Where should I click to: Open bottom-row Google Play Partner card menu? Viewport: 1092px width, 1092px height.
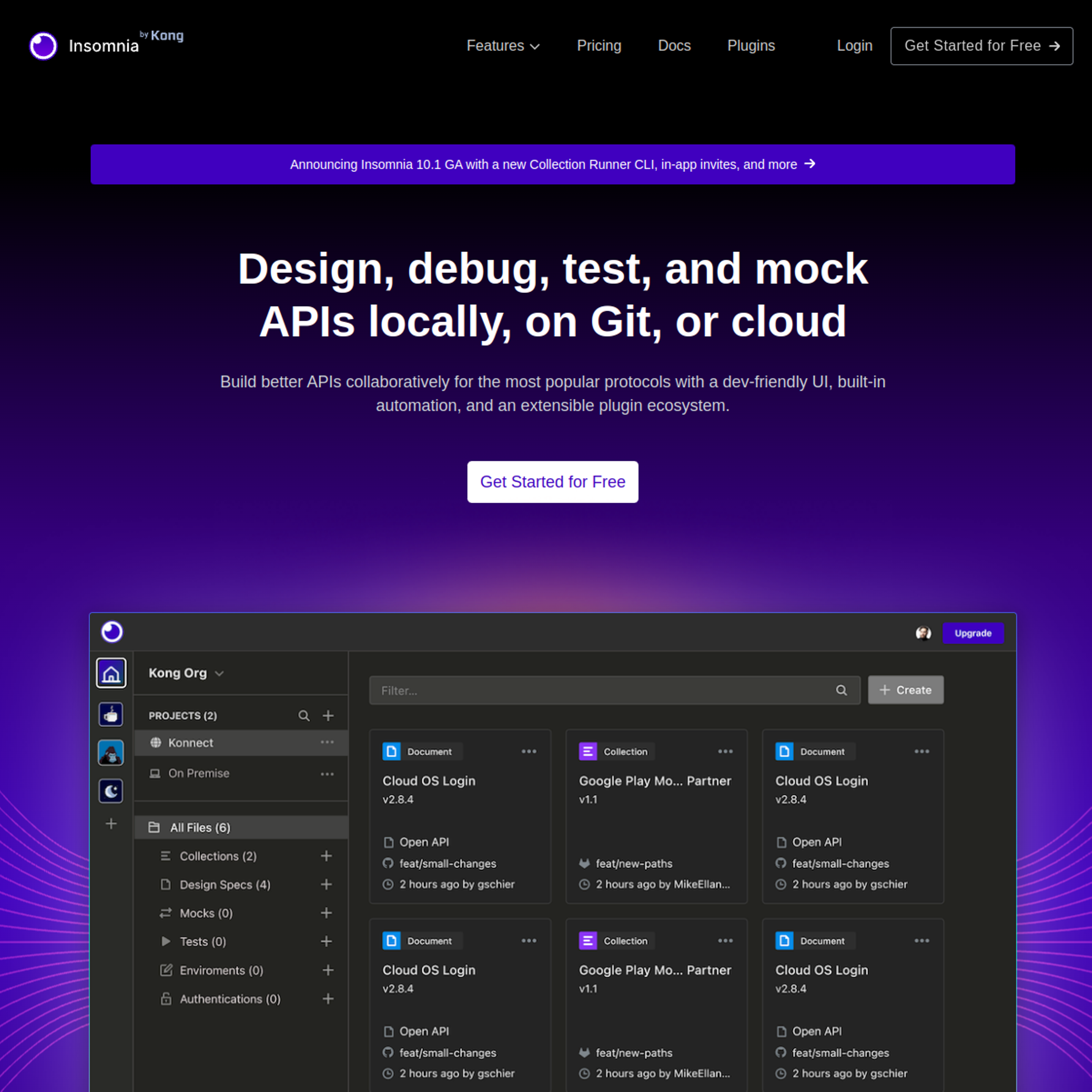point(725,940)
